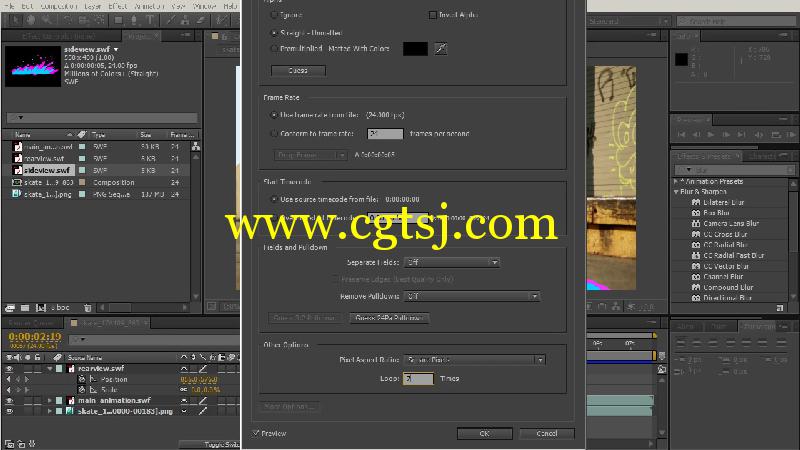Viewport: 800px width, 450px height.
Task: Select the Clone Stamp tool
Action: click(185, 20)
